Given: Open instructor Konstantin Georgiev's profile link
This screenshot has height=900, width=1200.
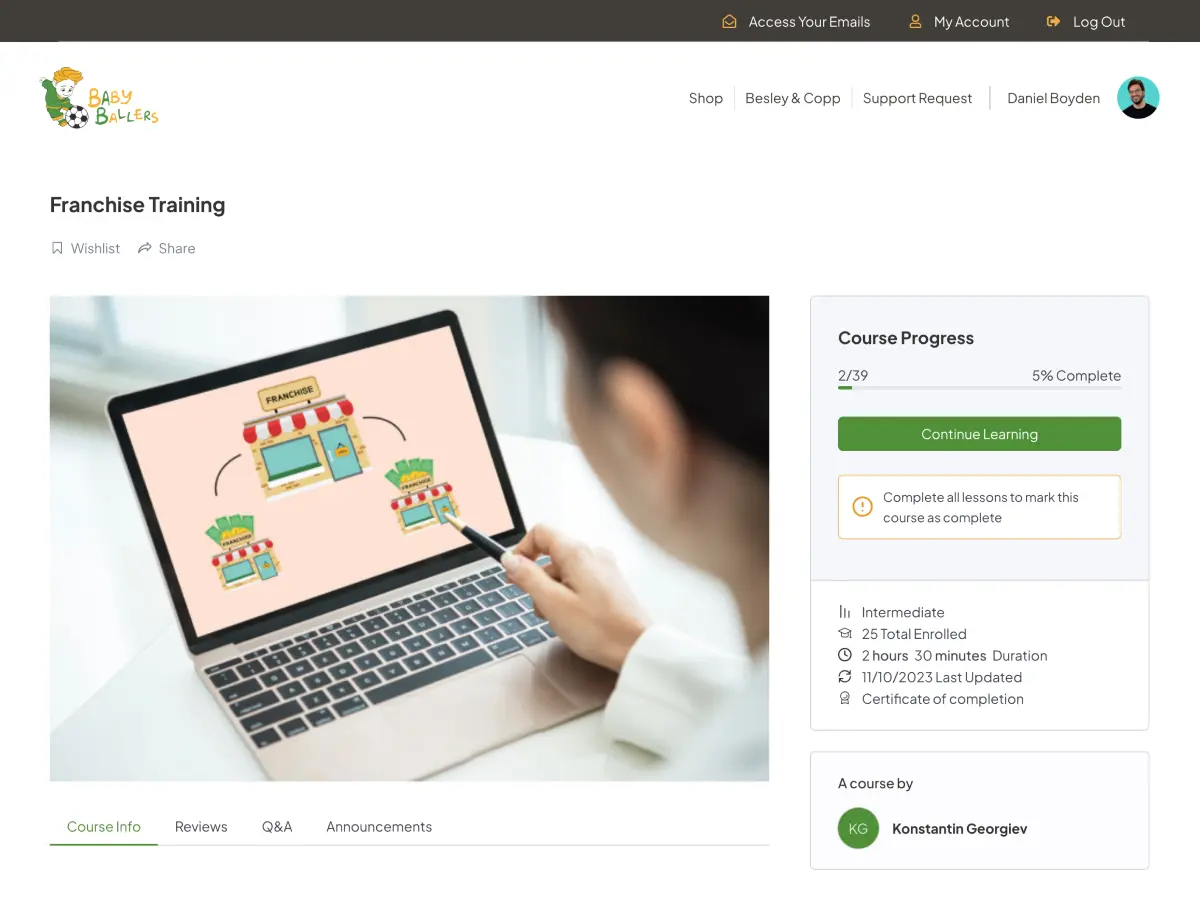Looking at the screenshot, I should 959,829.
